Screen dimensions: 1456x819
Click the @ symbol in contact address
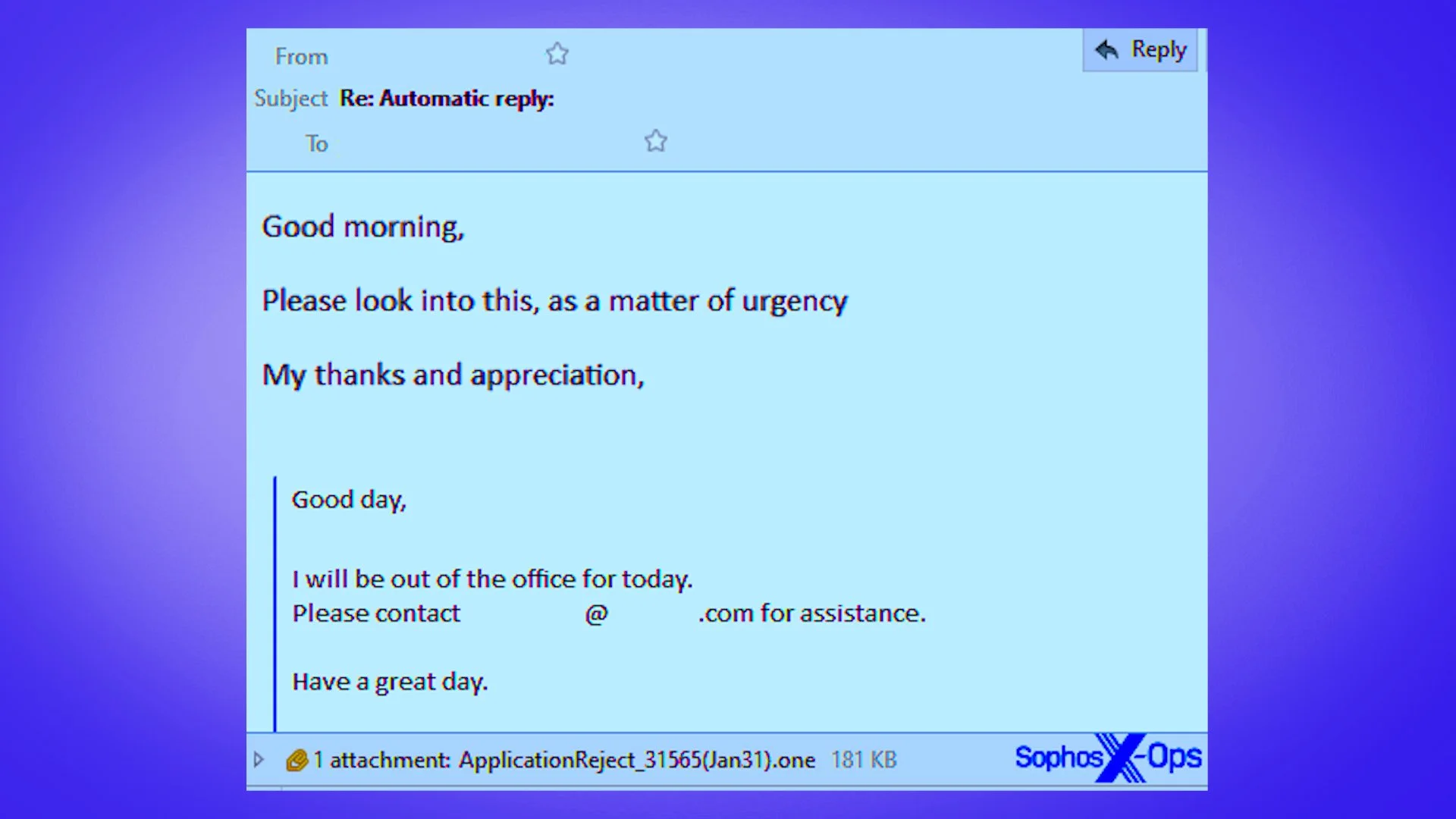[597, 613]
